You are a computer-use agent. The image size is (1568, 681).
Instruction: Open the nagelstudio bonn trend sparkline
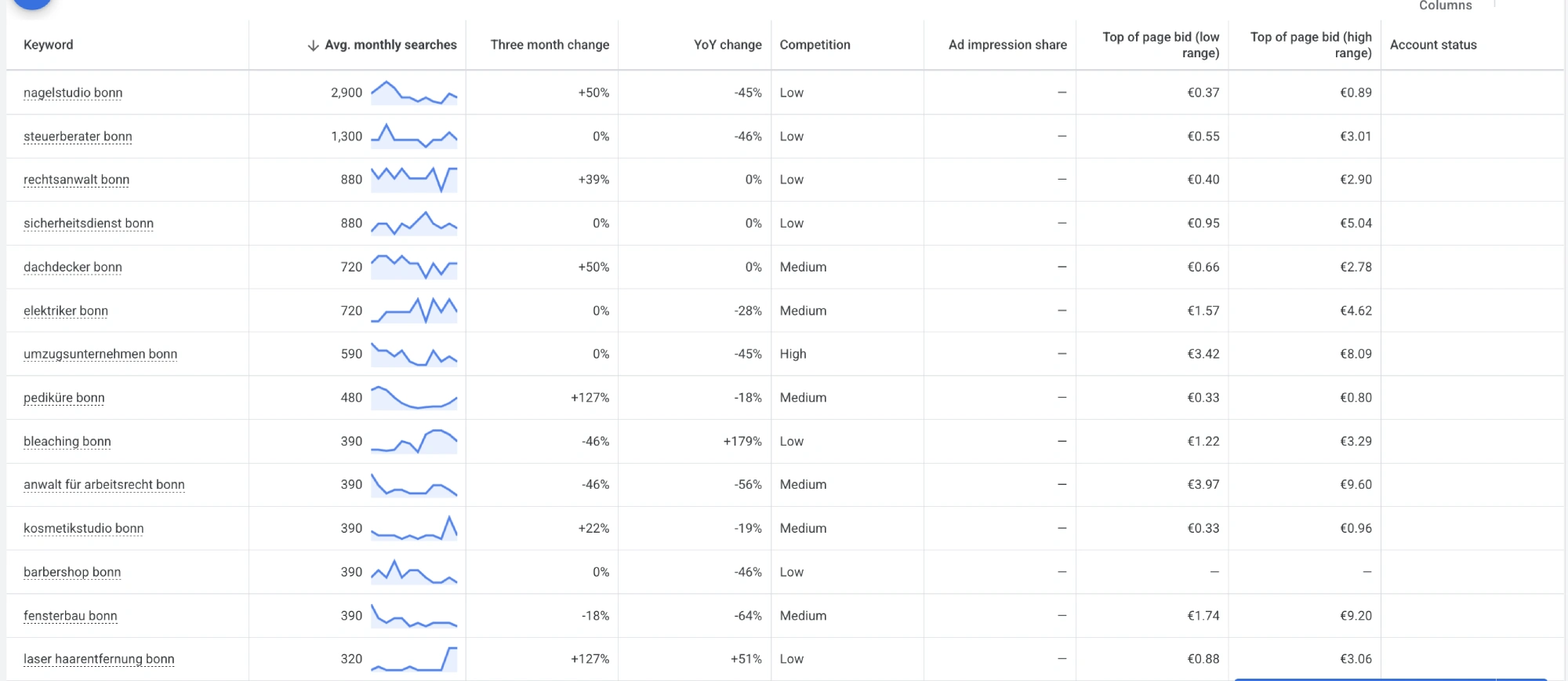(x=414, y=93)
